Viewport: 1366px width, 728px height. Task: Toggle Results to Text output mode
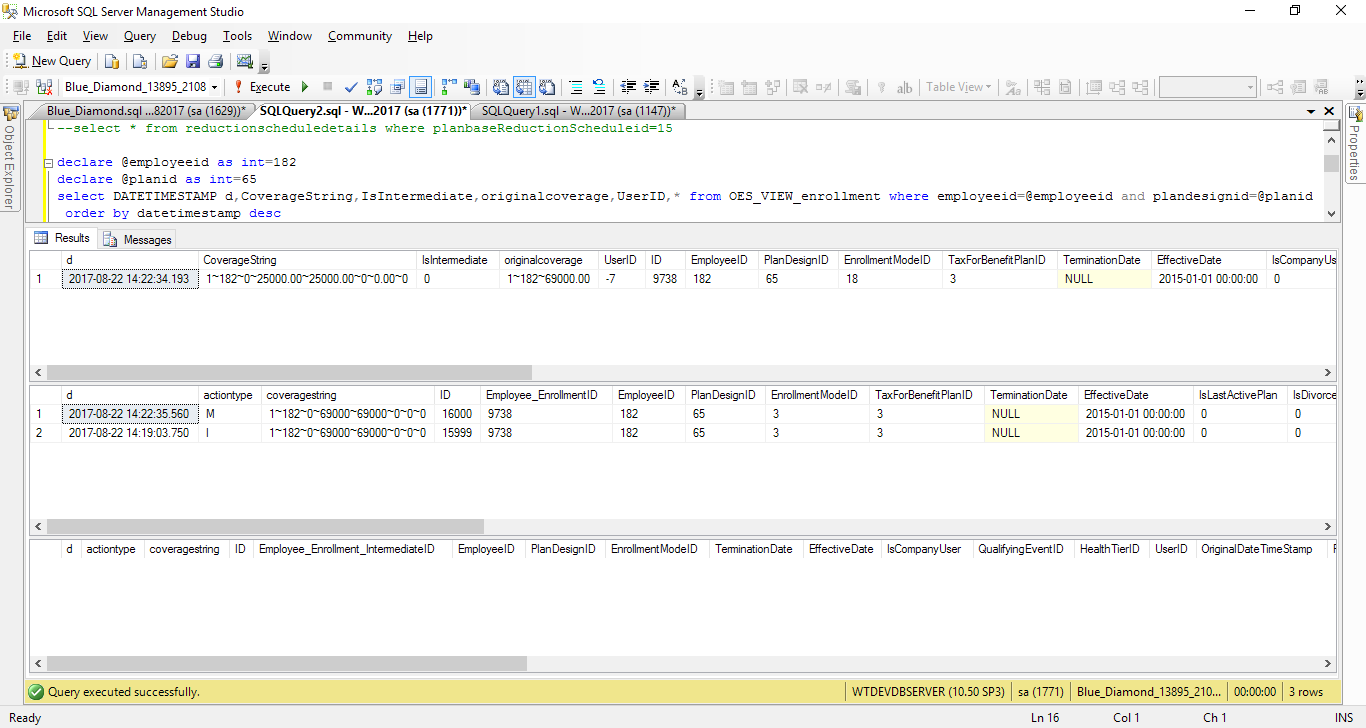click(500, 87)
